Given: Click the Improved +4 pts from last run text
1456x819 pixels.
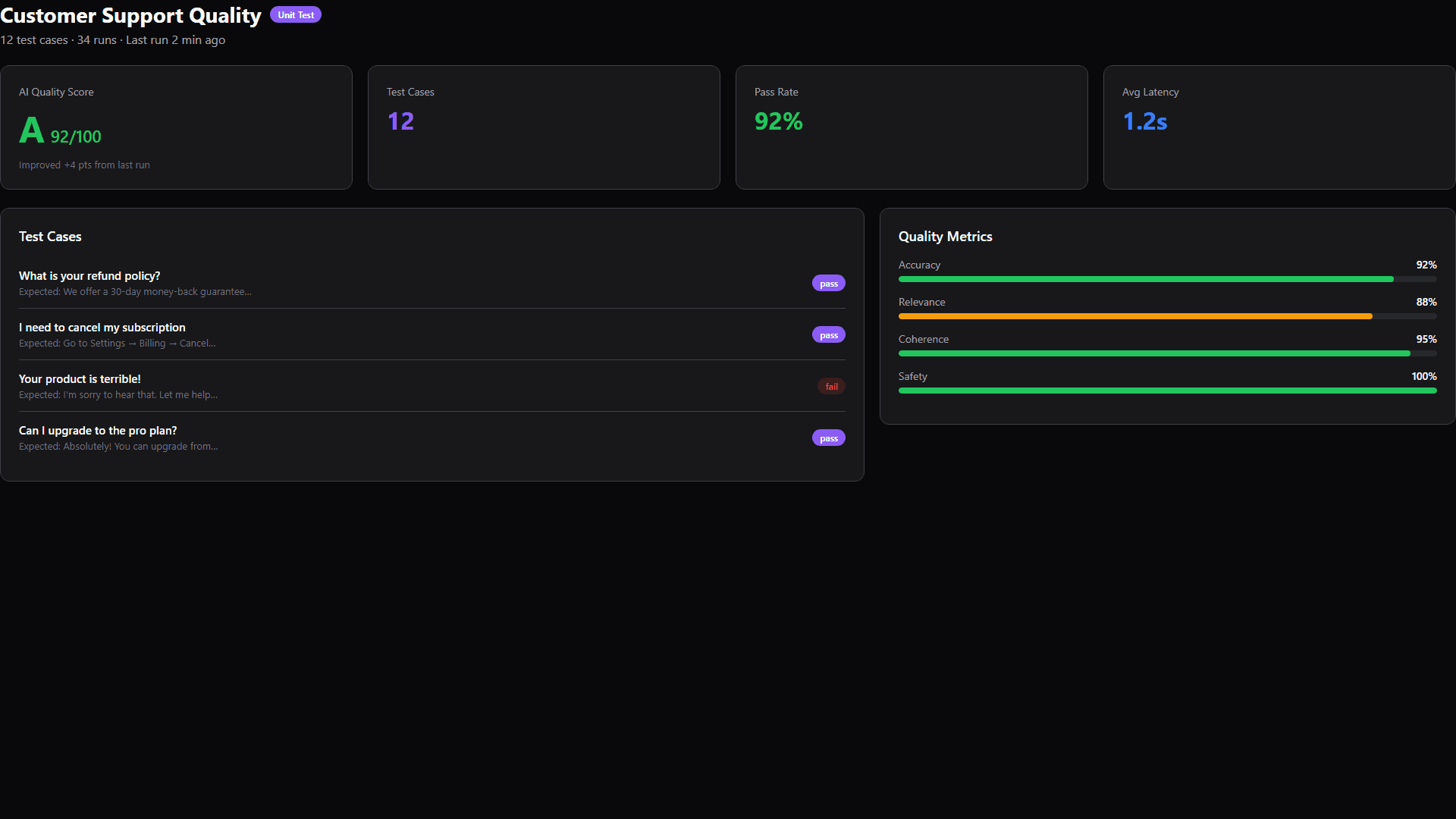Looking at the screenshot, I should point(83,165).
